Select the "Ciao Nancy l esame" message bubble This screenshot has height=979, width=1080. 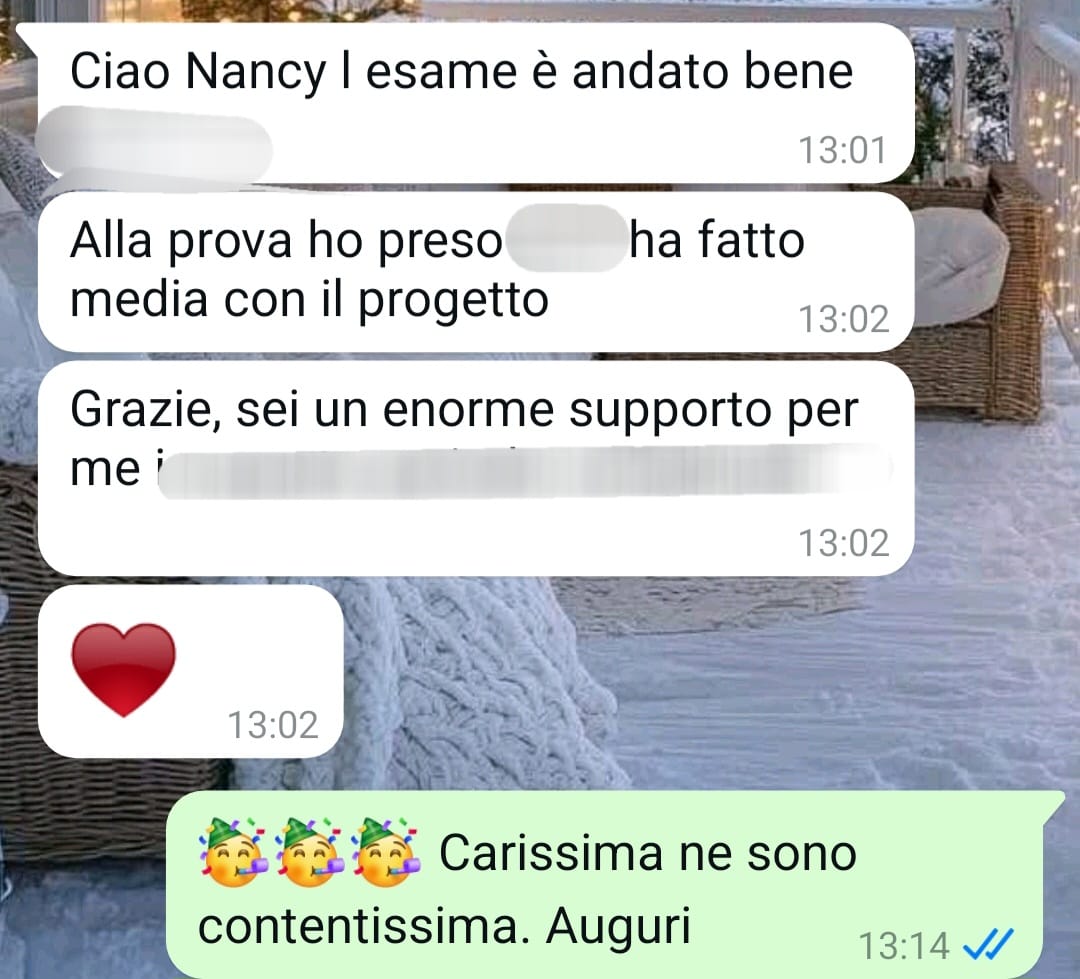pos(476,103)
